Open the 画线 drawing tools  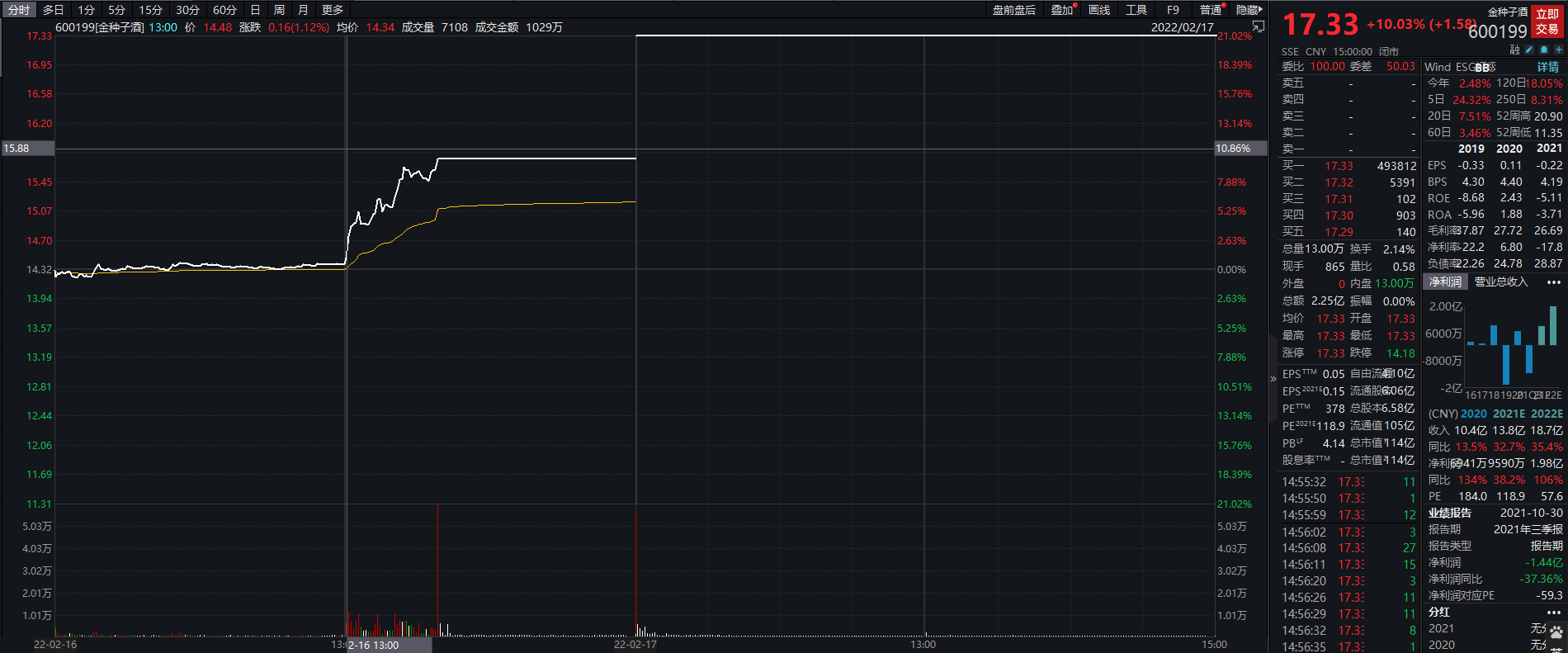1099,10
